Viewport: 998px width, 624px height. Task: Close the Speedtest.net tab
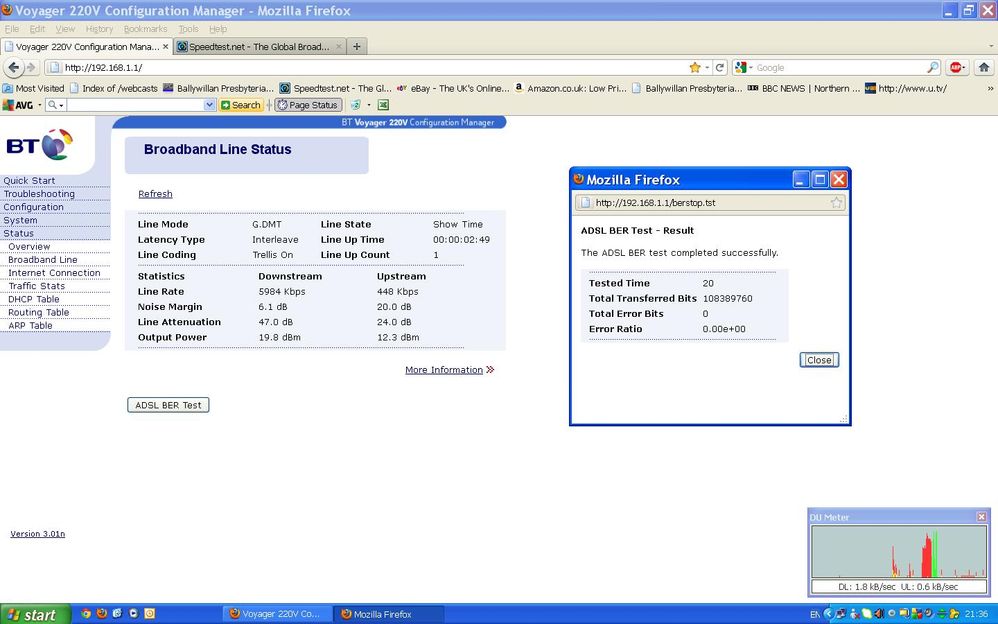coord(339,46)
